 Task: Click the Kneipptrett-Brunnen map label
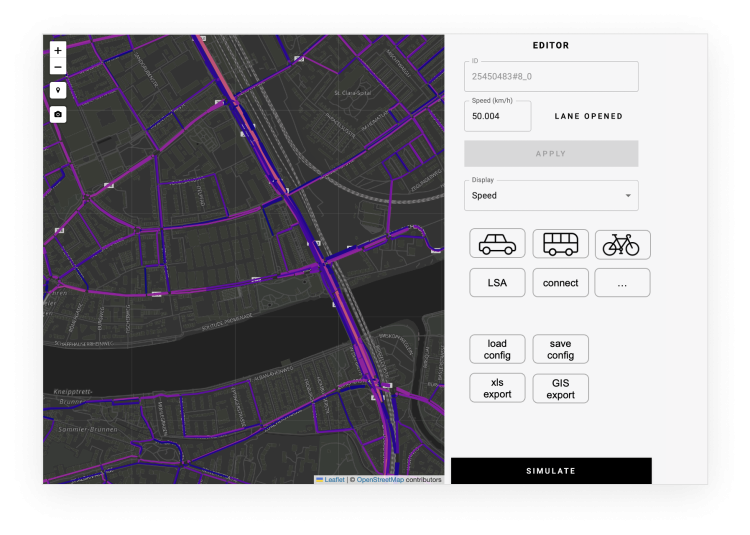pyautogui.click(x=73, y=396)
